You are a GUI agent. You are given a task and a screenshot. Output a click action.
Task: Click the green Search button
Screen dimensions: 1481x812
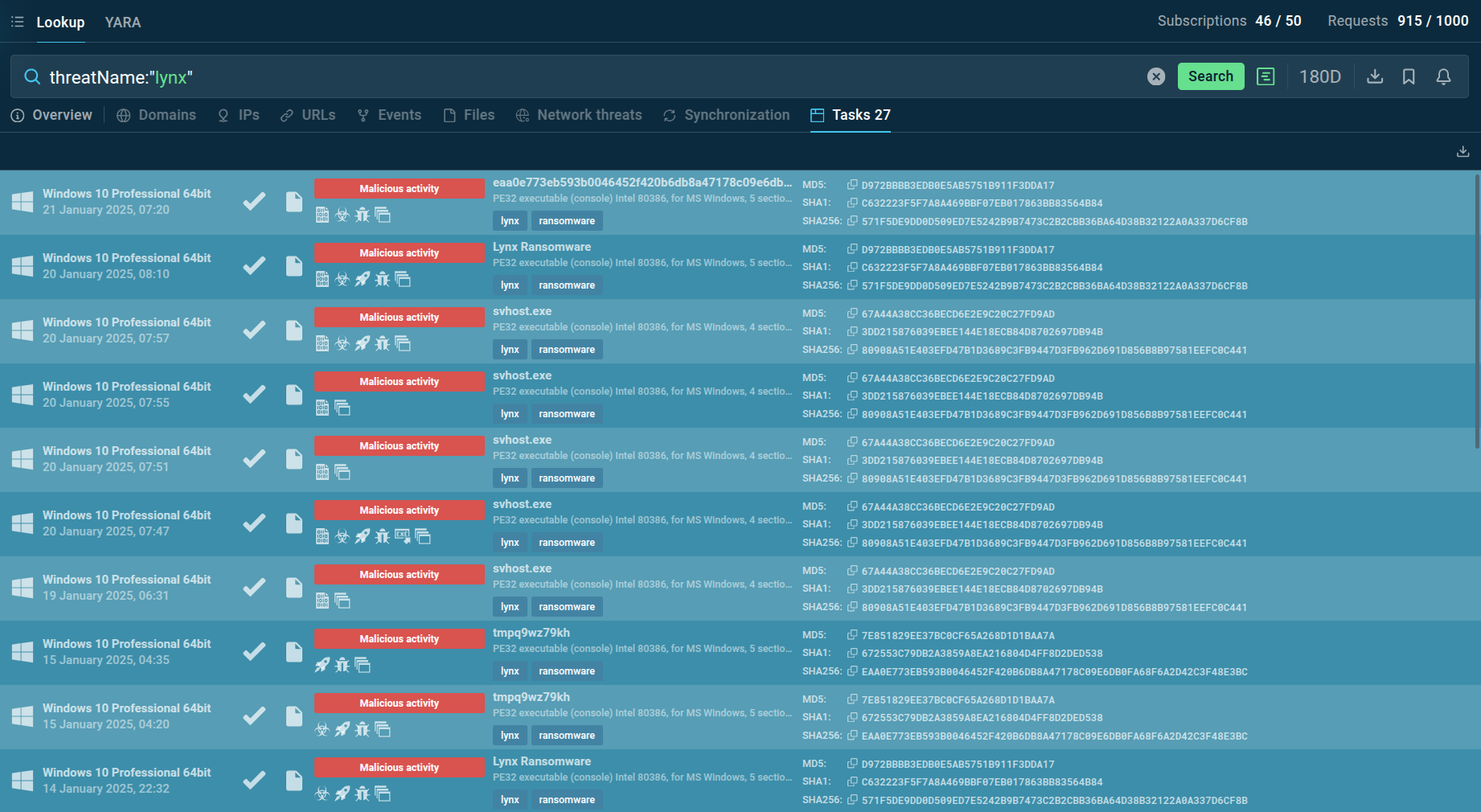1210,76
